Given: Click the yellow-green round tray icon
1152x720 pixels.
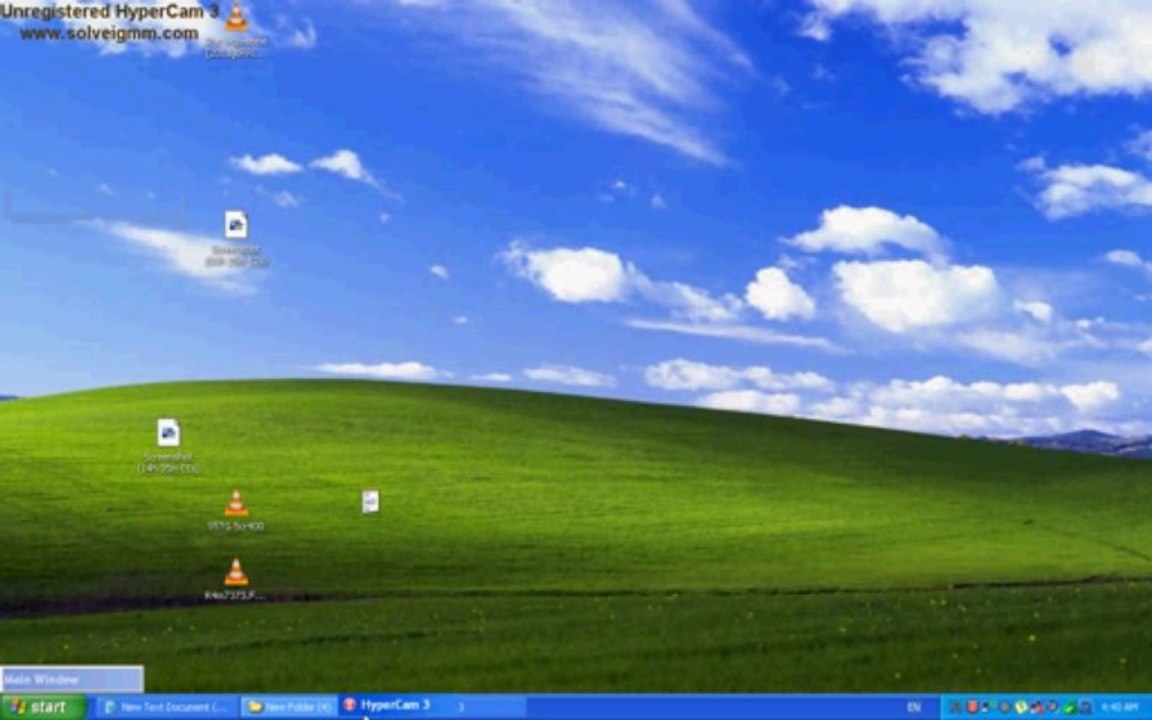Looking at the screenshot, I should (x=1021, y=707).
